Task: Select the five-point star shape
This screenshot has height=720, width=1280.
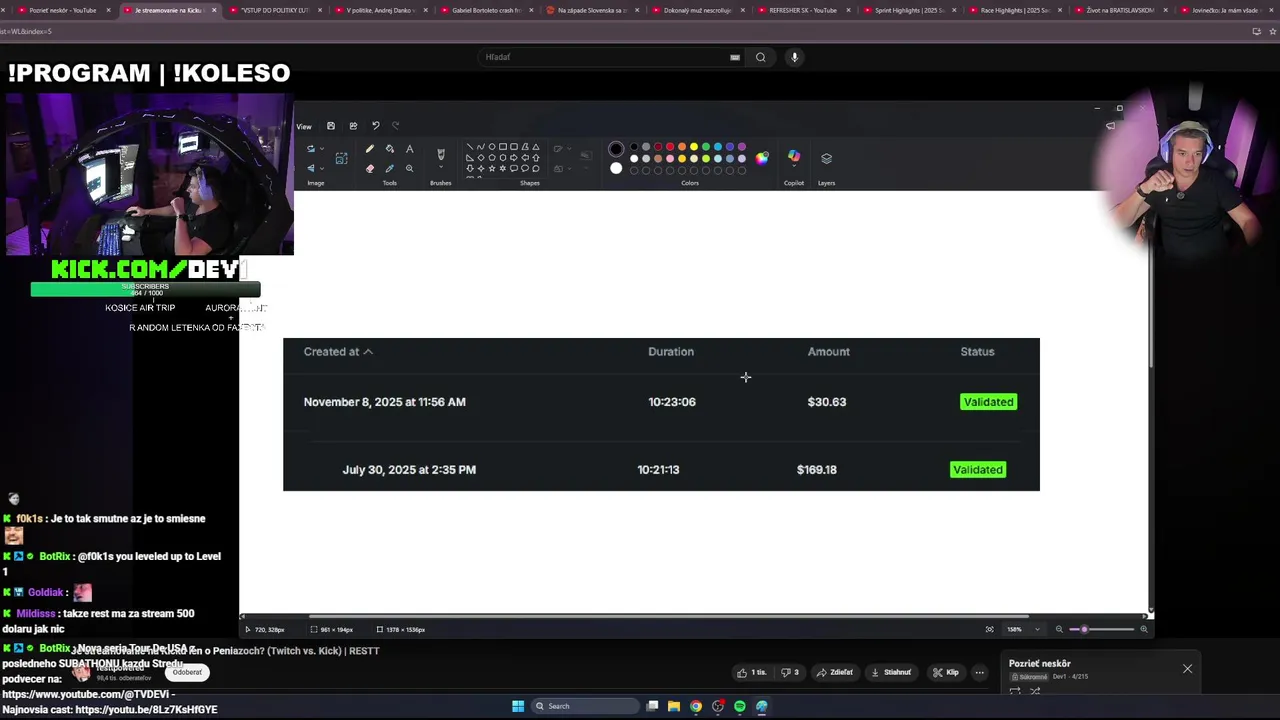Action: [x=492, y=169]
